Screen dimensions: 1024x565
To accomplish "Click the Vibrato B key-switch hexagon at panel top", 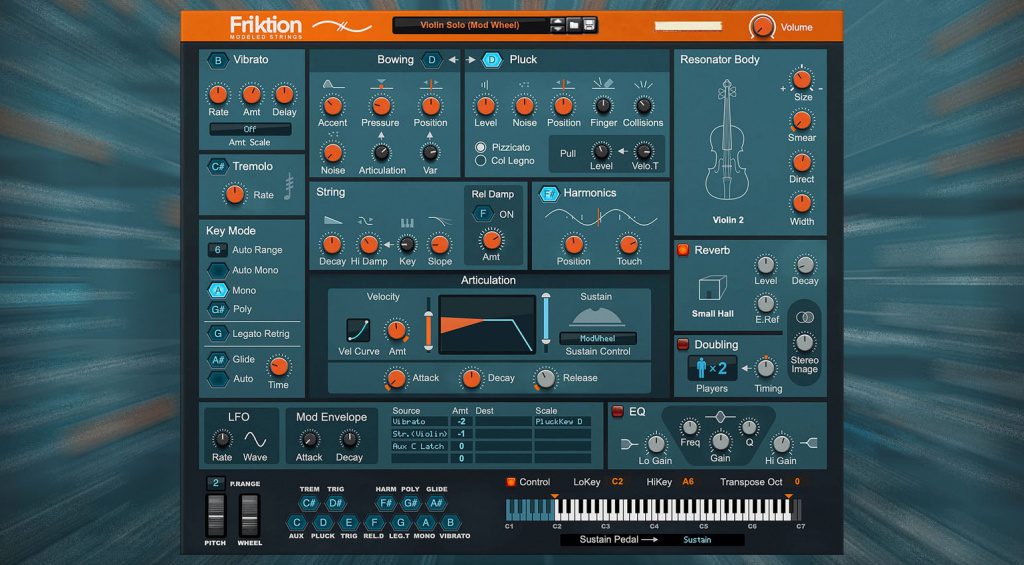I will 217,60.
